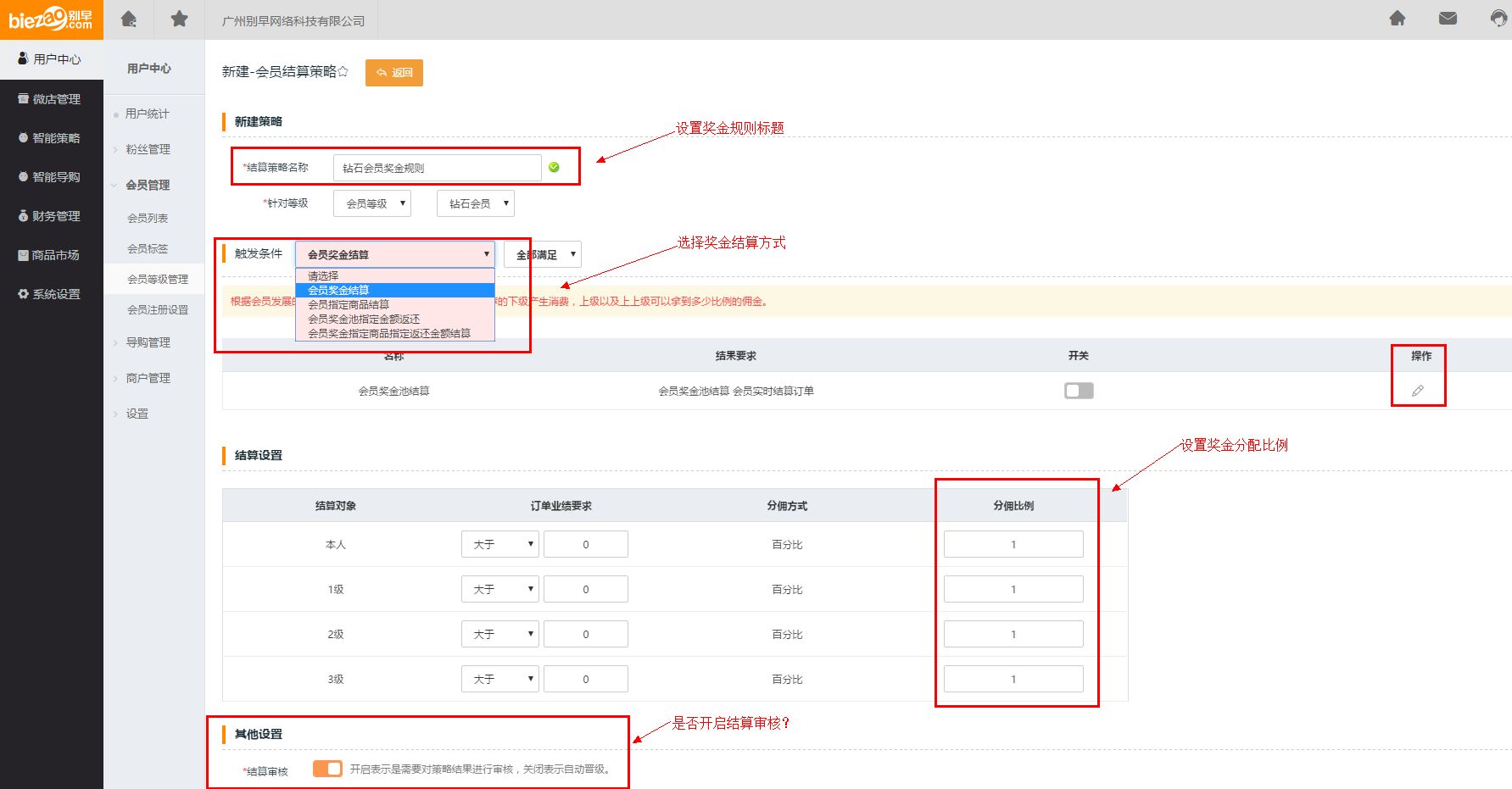Screen dimensions: 1512x789
Task: Expand the 导购管理 menu section
Action: (148, 342)
